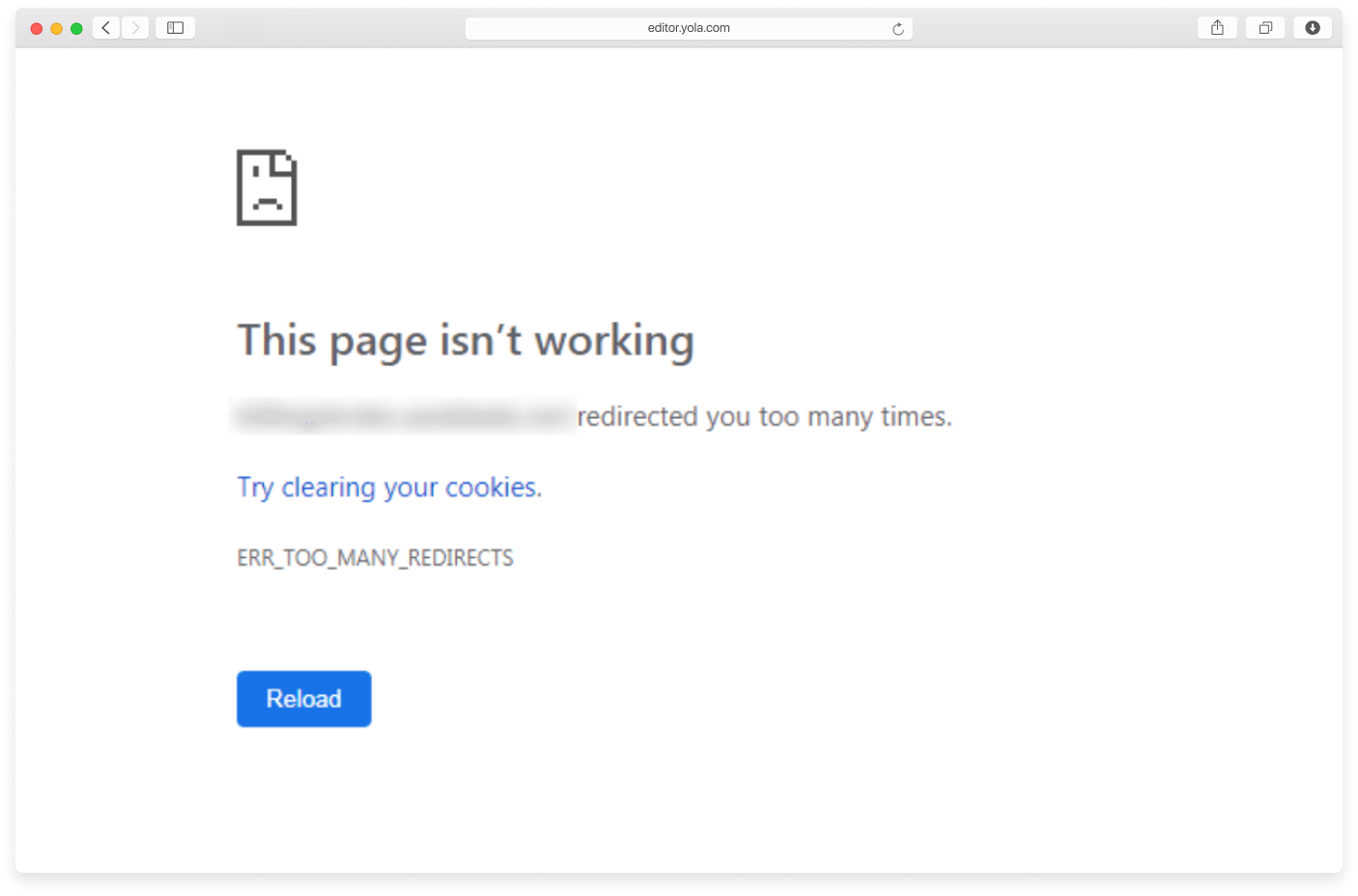The image size is (1358, 896).
Task: Open the 'Try clearing your cookies' link
Action: click(x=389, y=487)
